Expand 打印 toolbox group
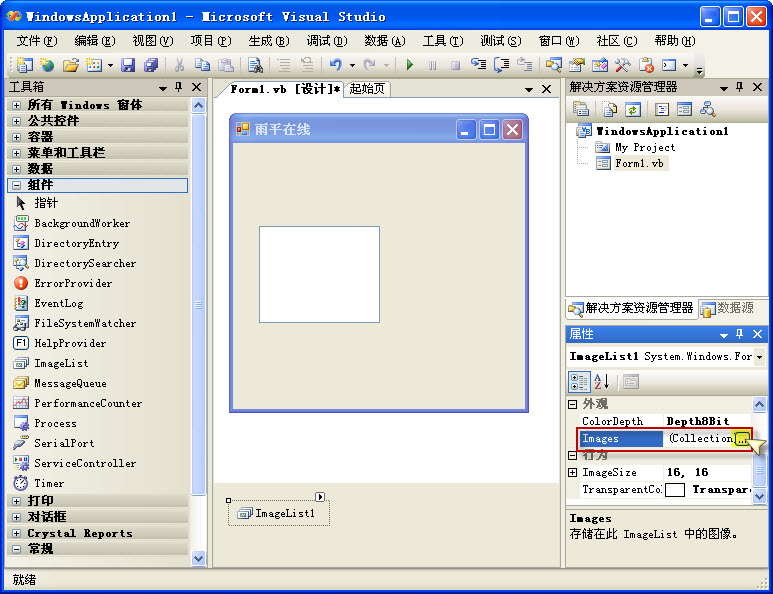The width and height of the screenshot is (773, 594). pos(16,501)
